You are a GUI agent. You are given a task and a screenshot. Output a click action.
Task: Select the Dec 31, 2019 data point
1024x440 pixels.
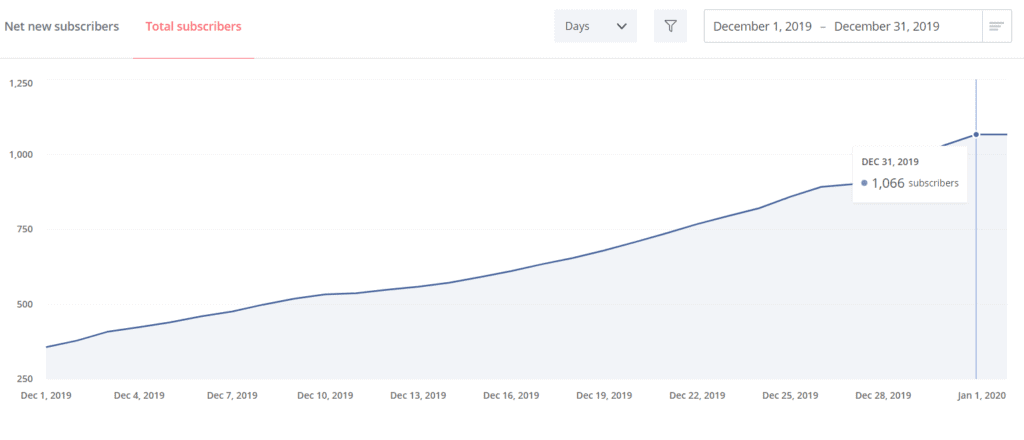976,134
